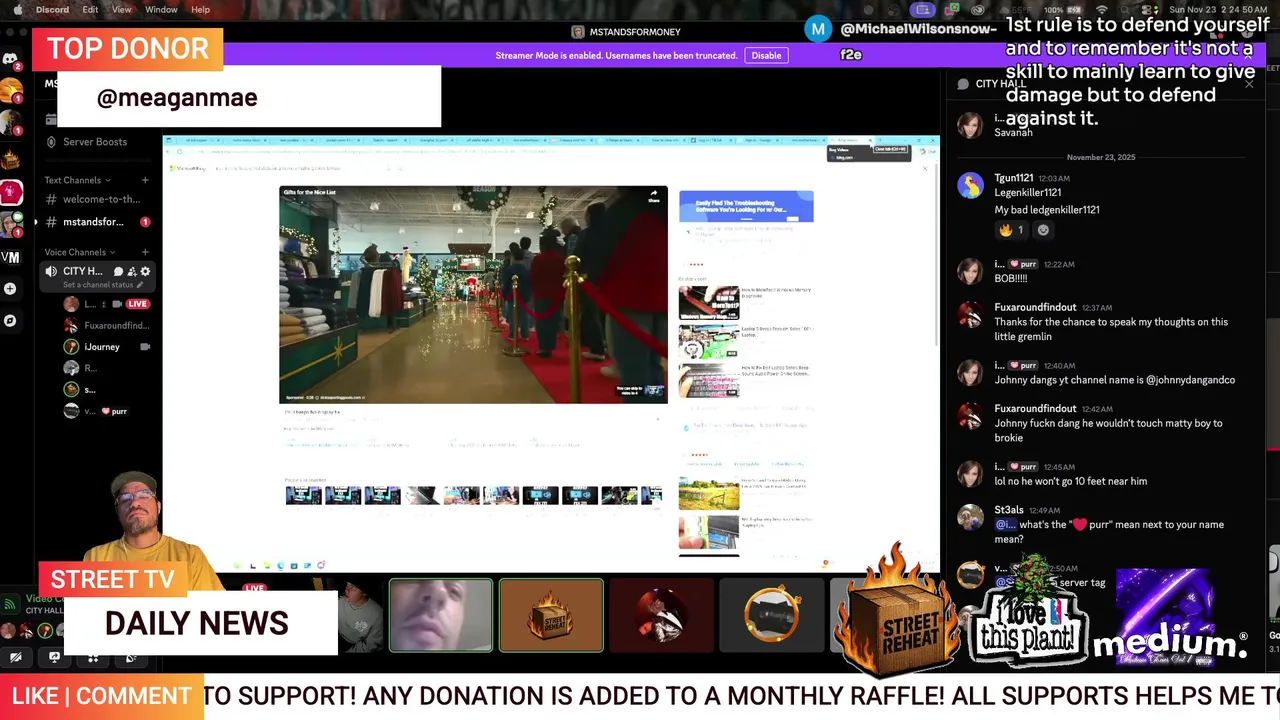Click the purr server tag on 12:22 message
Screen dimensions: 1280x720
point(1022,264)
